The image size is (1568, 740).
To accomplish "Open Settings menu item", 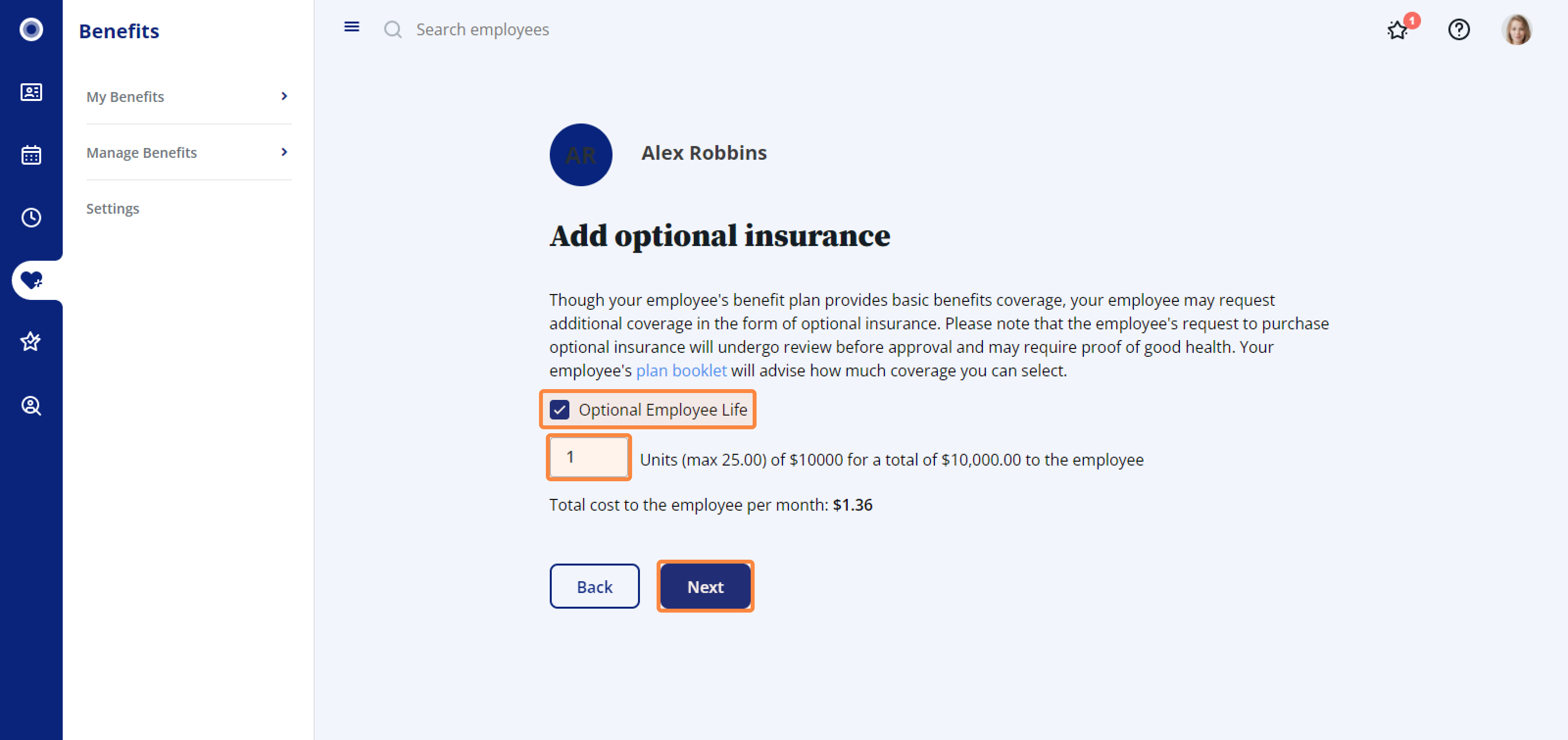I will click(x=113, y=208).
